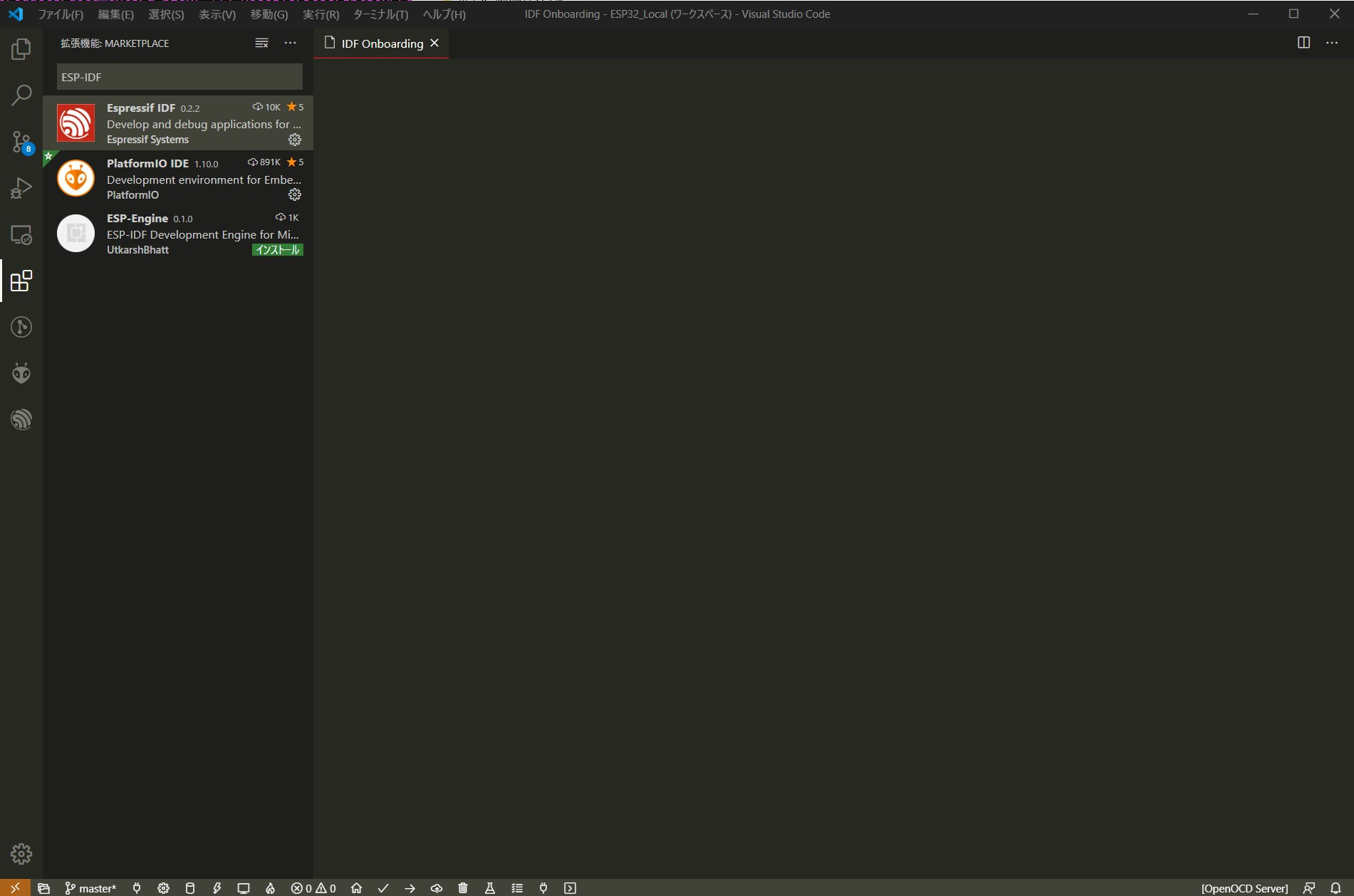The image size is (1354, 896).
Task: Select the PlatformIO IDE extension entry
Action: click(178, 178)
